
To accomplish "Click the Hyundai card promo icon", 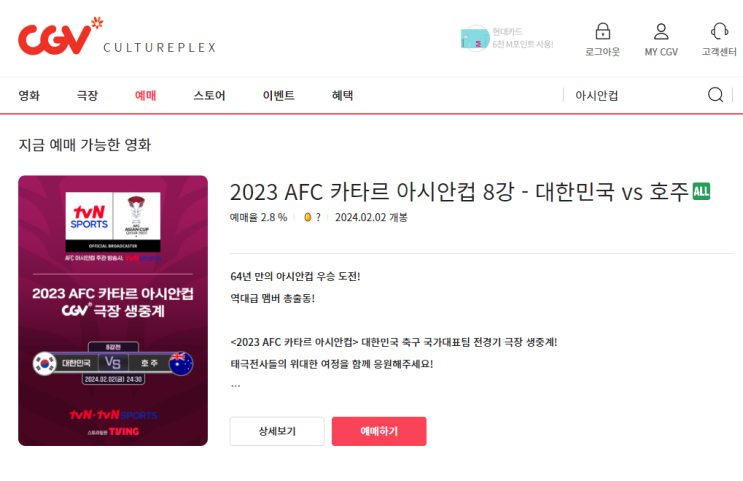I will (x=475, y=38).
